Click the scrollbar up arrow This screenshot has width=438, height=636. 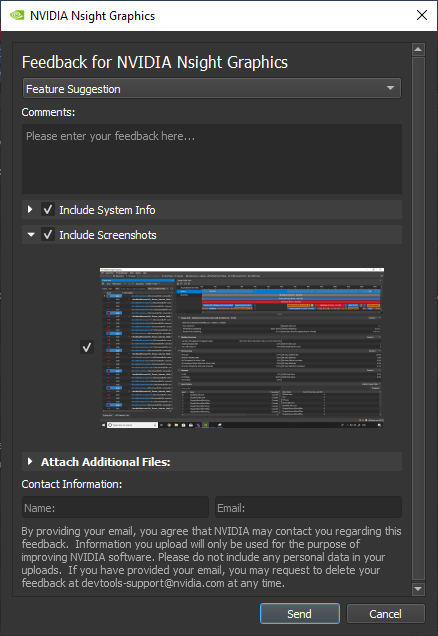click(x=418, y=50)
